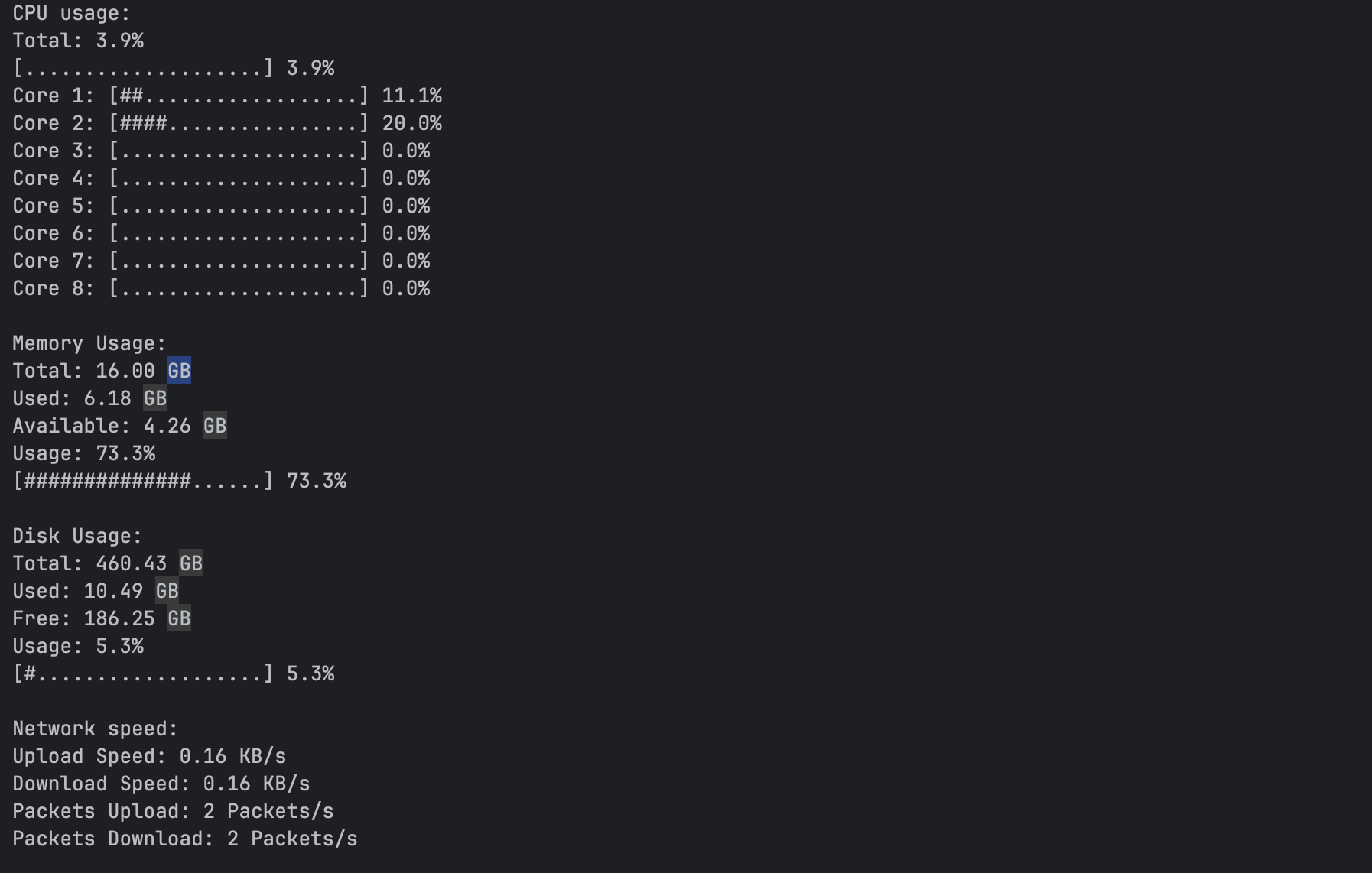Click the "Memory Usage:" heading
This screenshot has height=873, width=1372.
pos(89,343)
